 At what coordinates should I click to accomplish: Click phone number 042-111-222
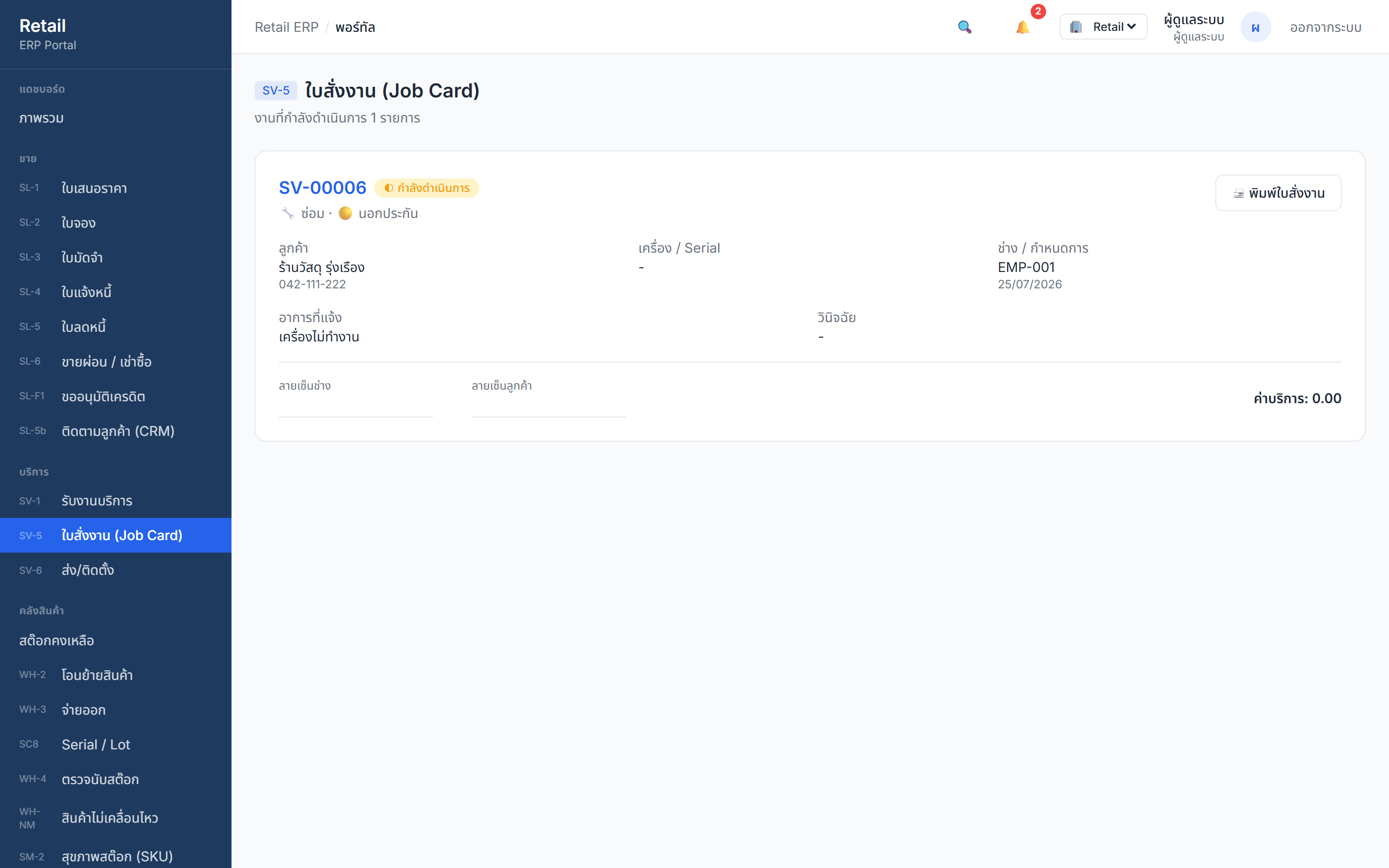pos(312,284)
